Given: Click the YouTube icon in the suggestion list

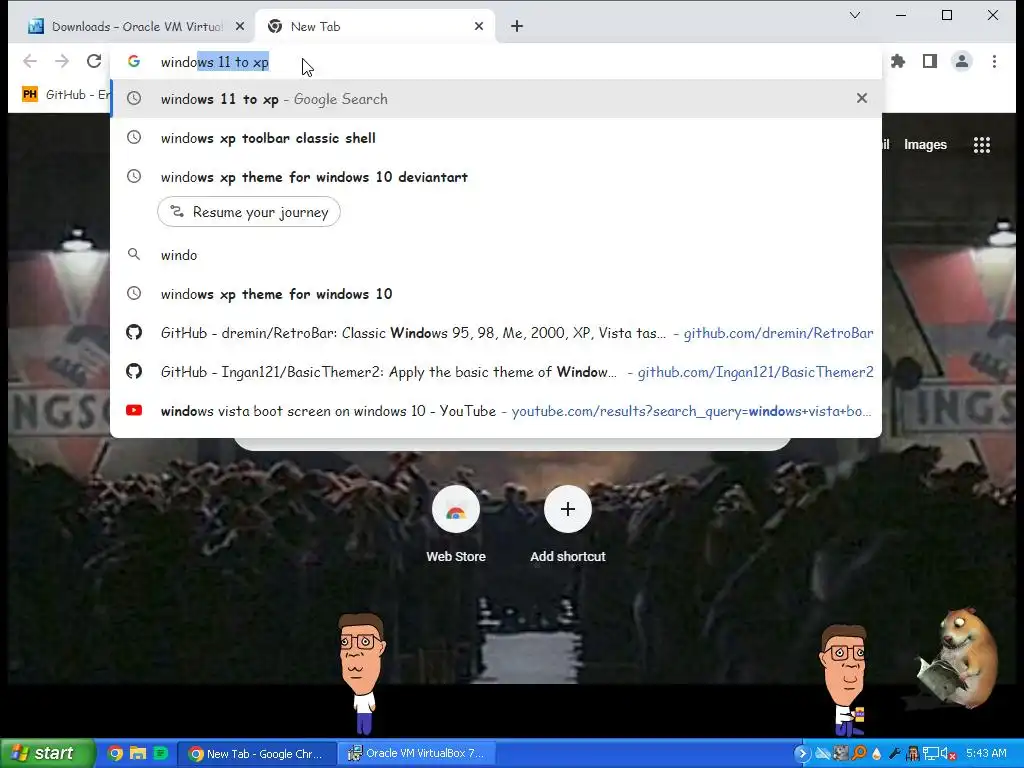Looking at the screenshot, I should [x=134, y=410].
